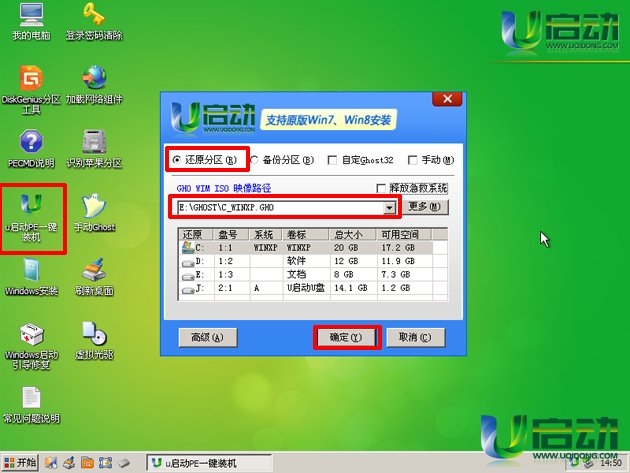Click the More (更多) button
The width and height of the screenshot is (630, 473).
point(425,207)
